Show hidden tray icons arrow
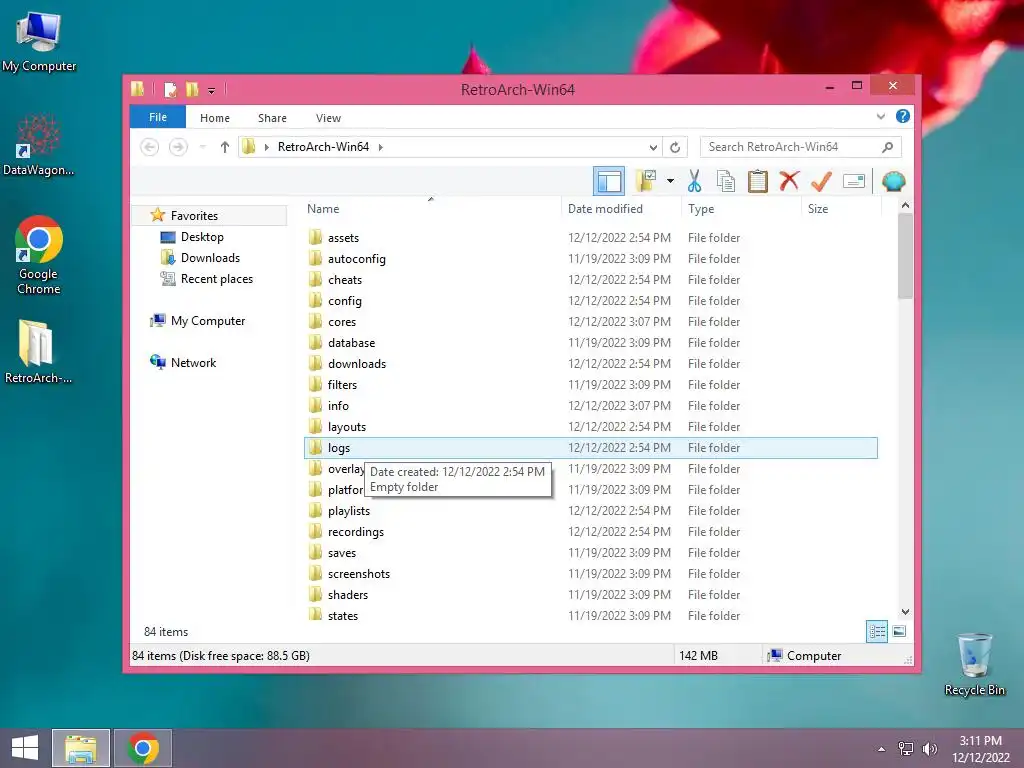Screen dimensions: 1024x768 coord(882,749)
